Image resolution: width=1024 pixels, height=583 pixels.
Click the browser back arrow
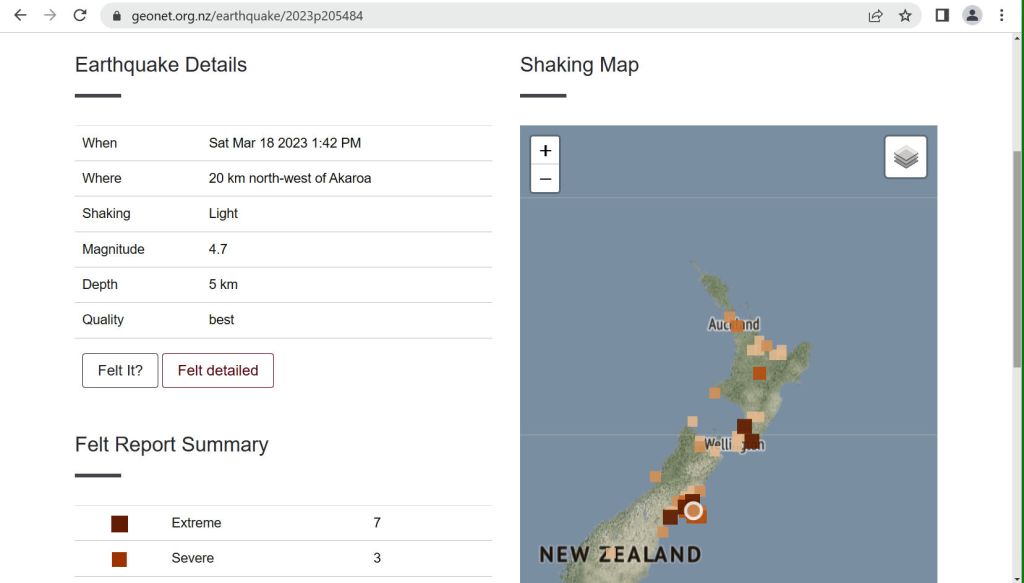[x=20, y=15]
